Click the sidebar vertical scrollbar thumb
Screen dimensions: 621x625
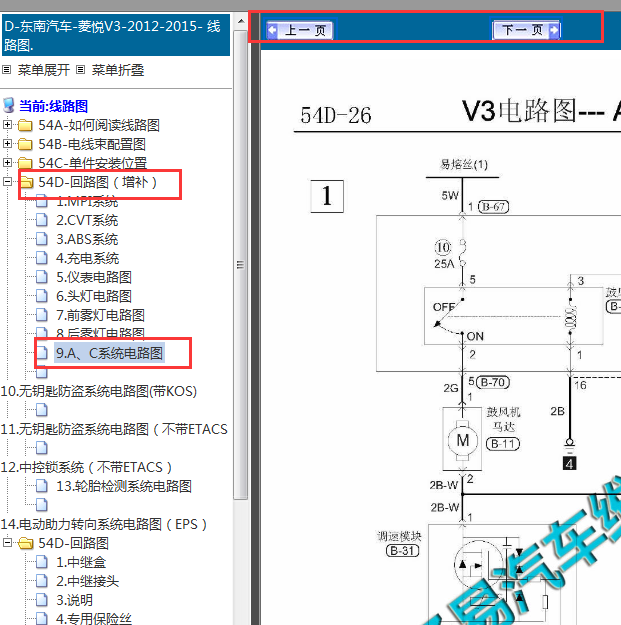click(x=241, y=265)
